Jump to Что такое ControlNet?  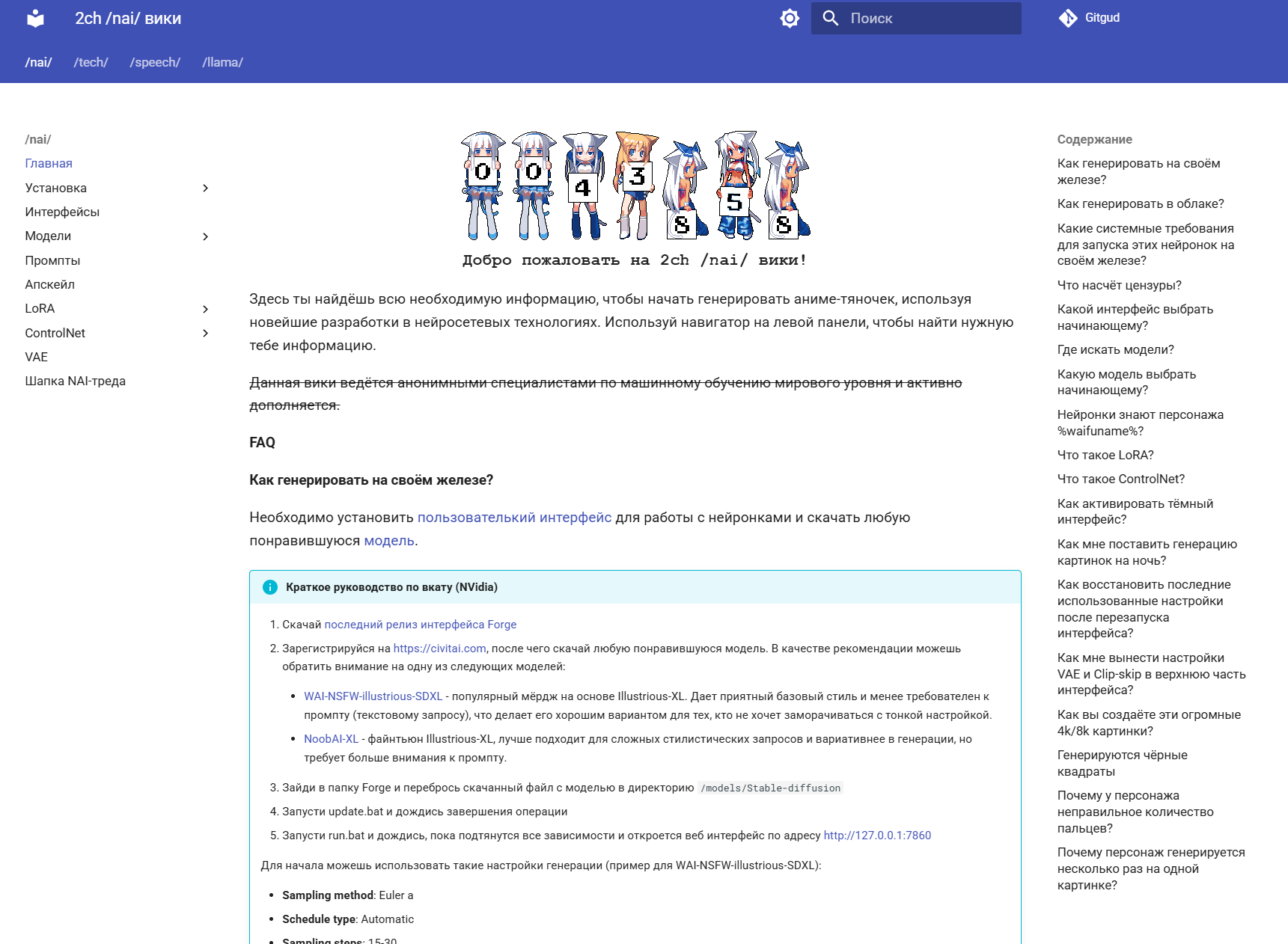point(1121,479)
